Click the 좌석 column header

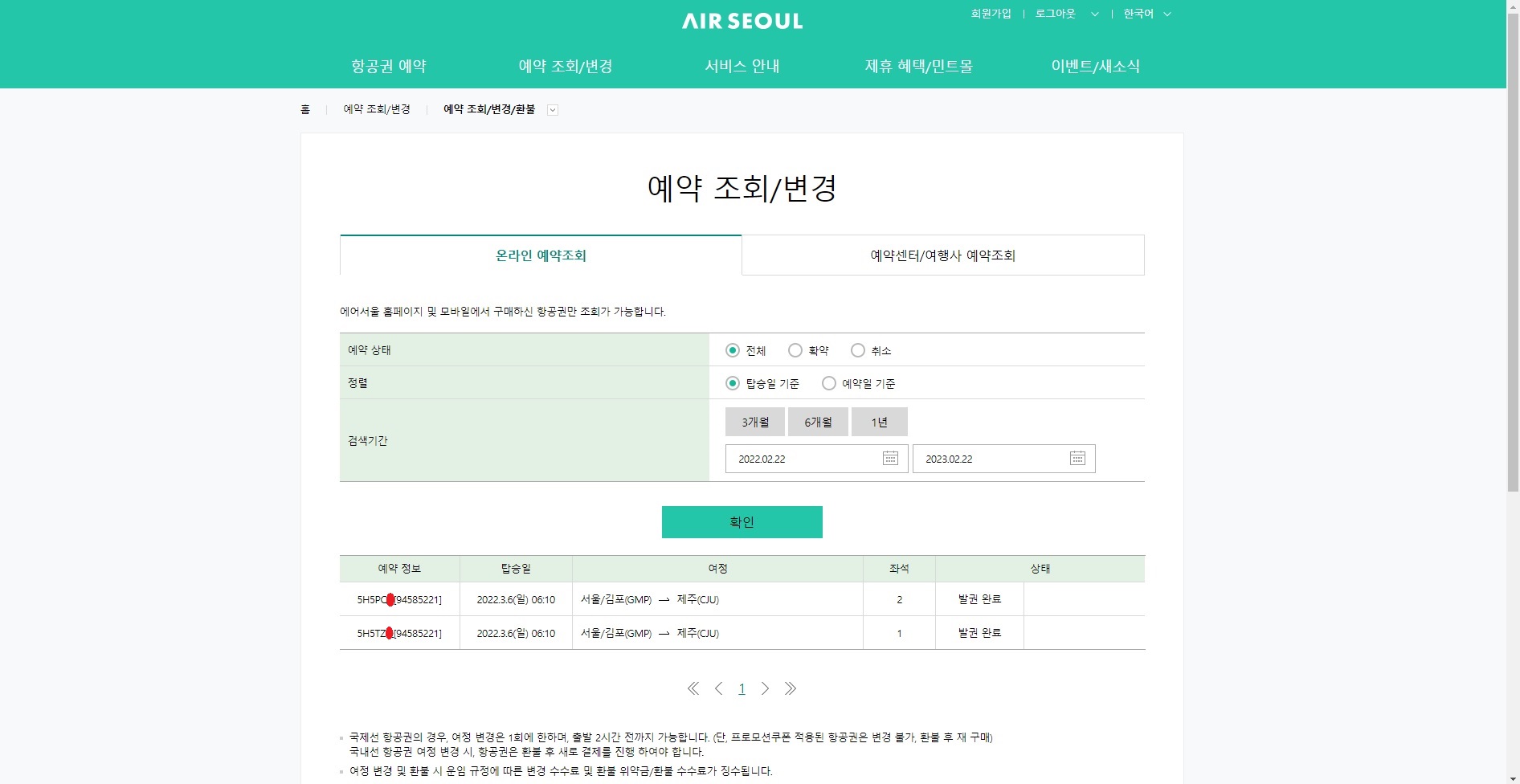[x=899, y=569]
